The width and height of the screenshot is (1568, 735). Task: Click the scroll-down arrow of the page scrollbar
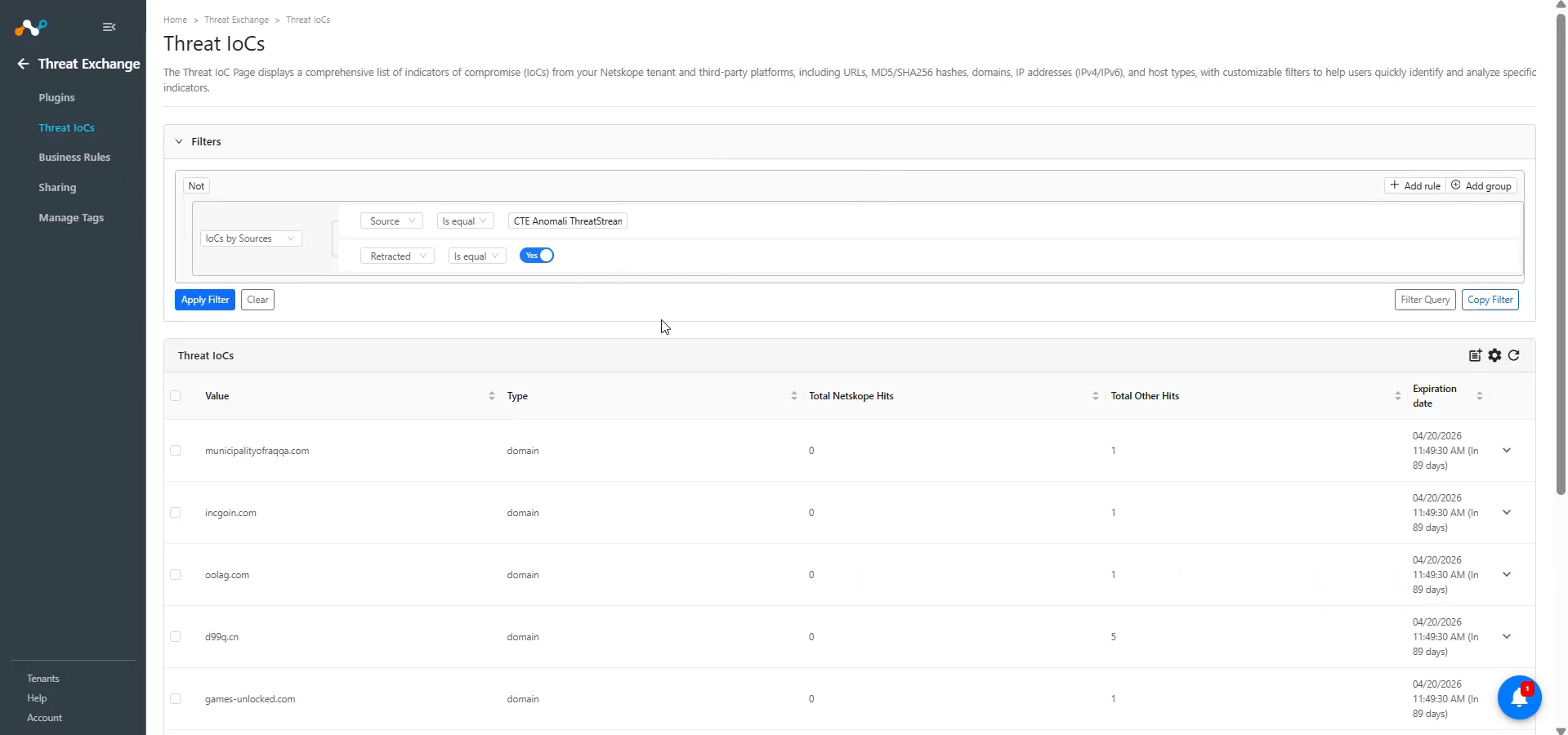[x=1561, y=730]
